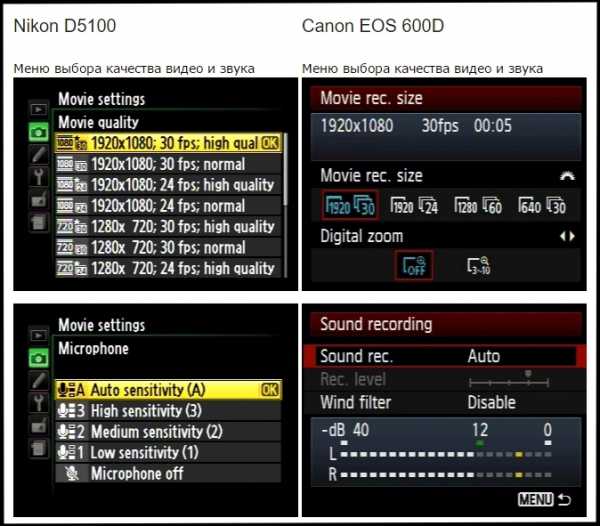
Task: Select Auto sensitivity (A) microphone option
Action: pos(168,390)
